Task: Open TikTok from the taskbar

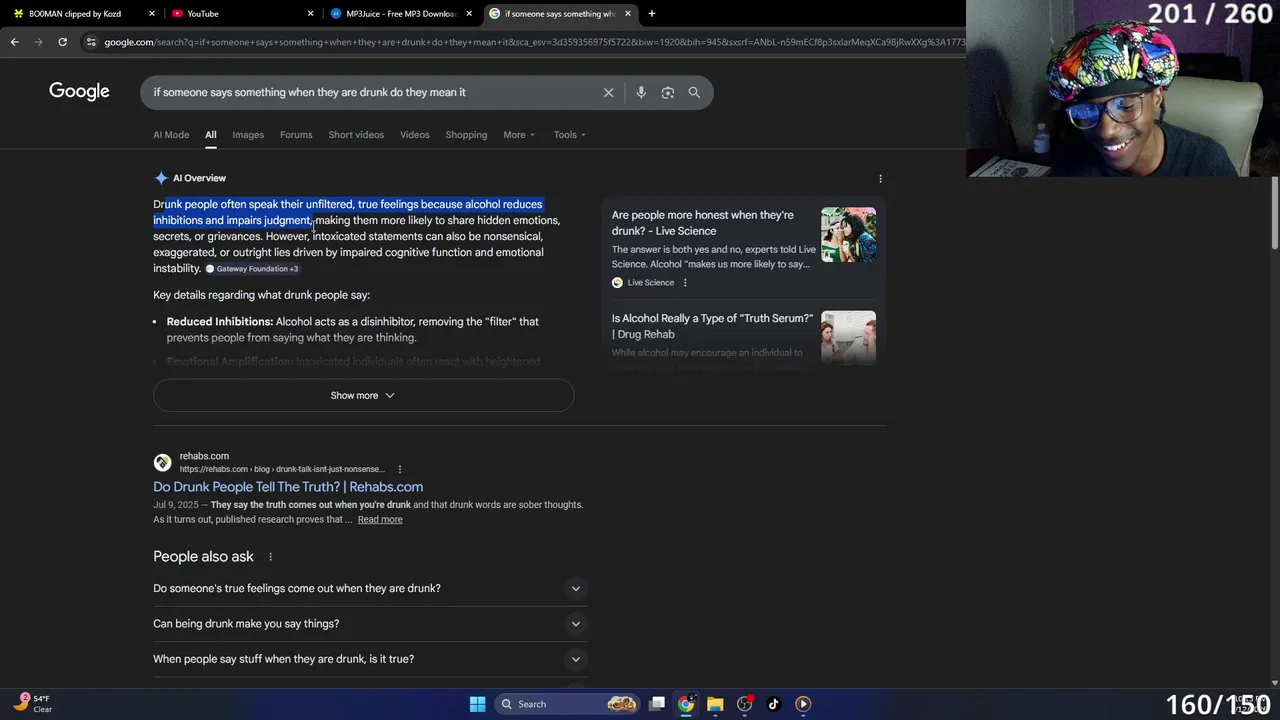Action: click(x=773, y=704)
